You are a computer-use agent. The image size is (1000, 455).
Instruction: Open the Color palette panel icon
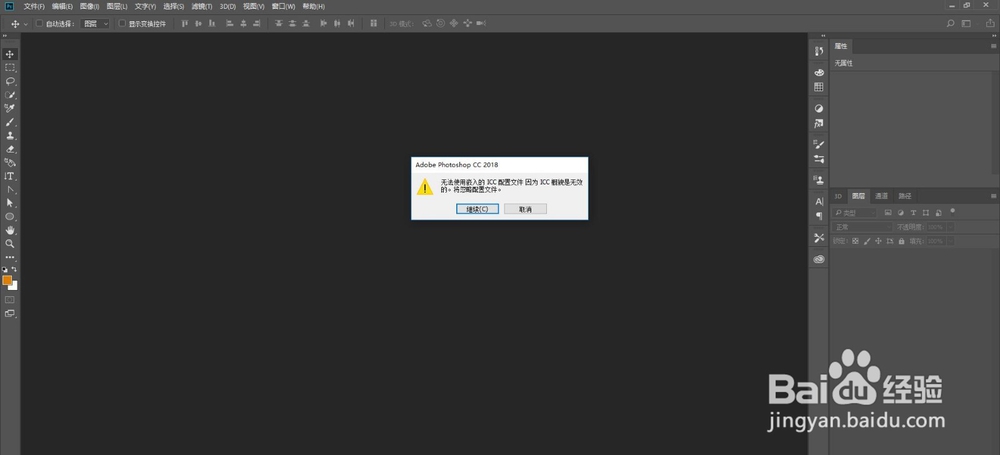point(820,73)
